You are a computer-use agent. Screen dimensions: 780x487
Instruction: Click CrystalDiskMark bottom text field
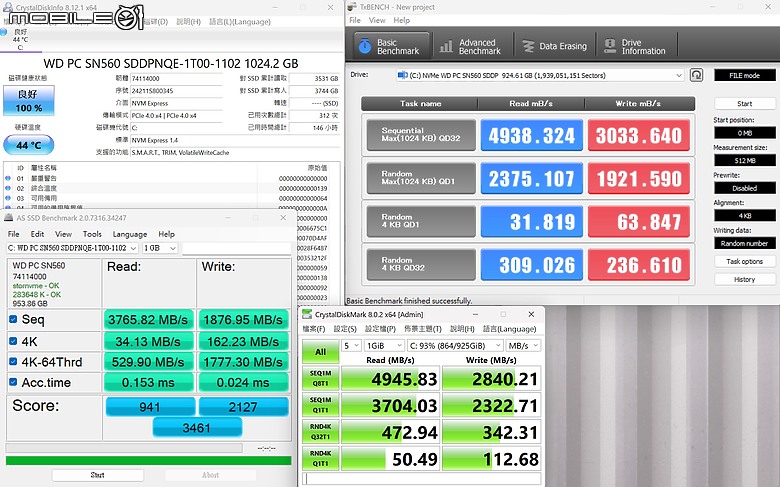point(421,479)
